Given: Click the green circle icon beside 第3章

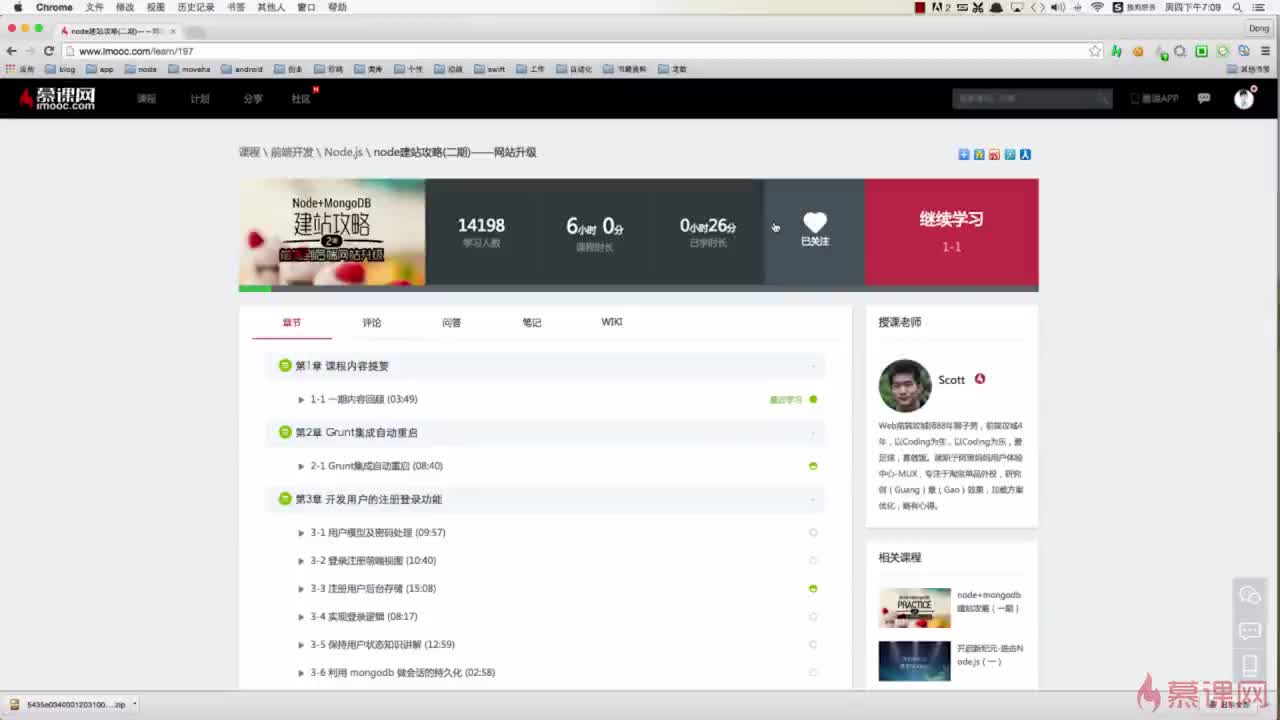Looking at the screenshot, I should pos(285,499).
